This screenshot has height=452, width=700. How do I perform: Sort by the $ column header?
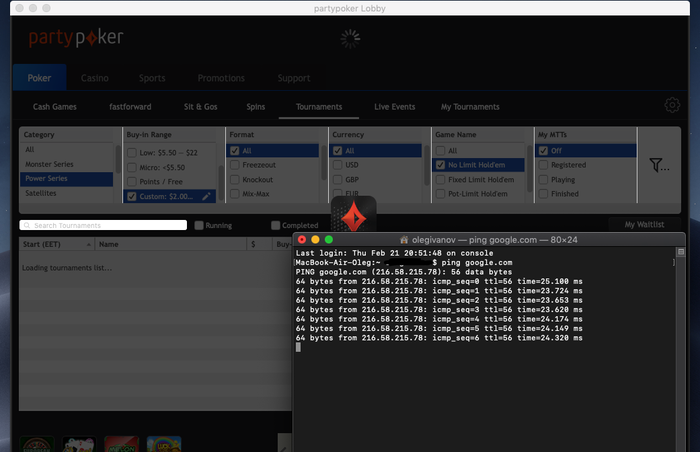coord(259,244)
